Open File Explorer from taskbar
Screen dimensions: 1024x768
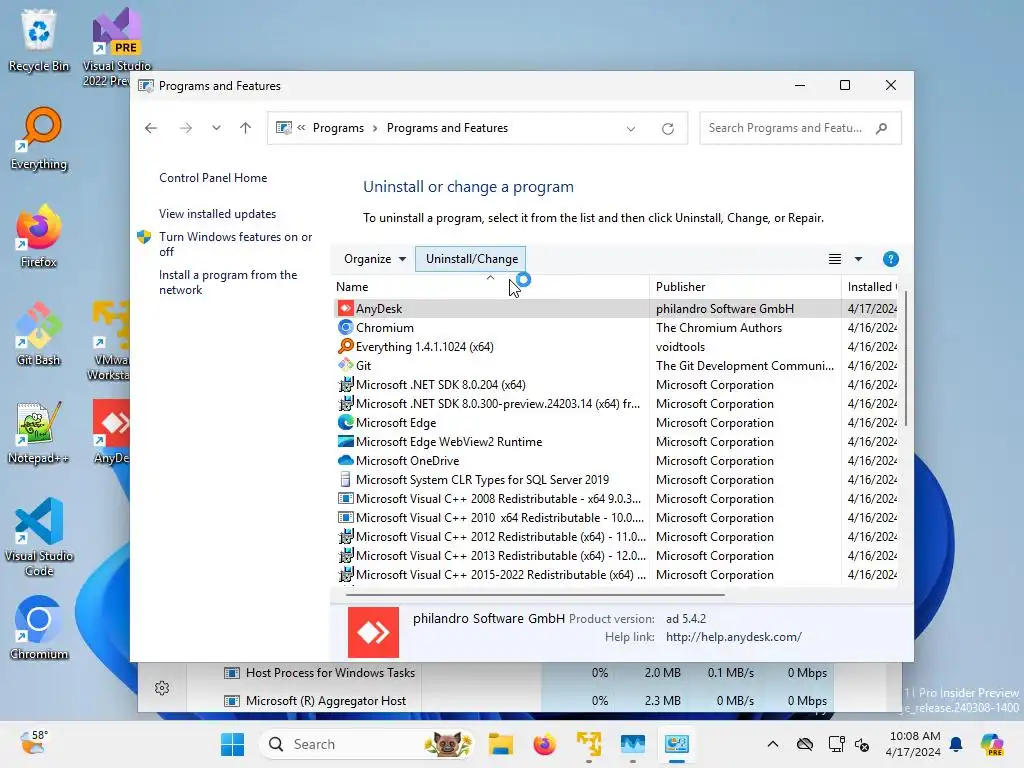point(501,744)
